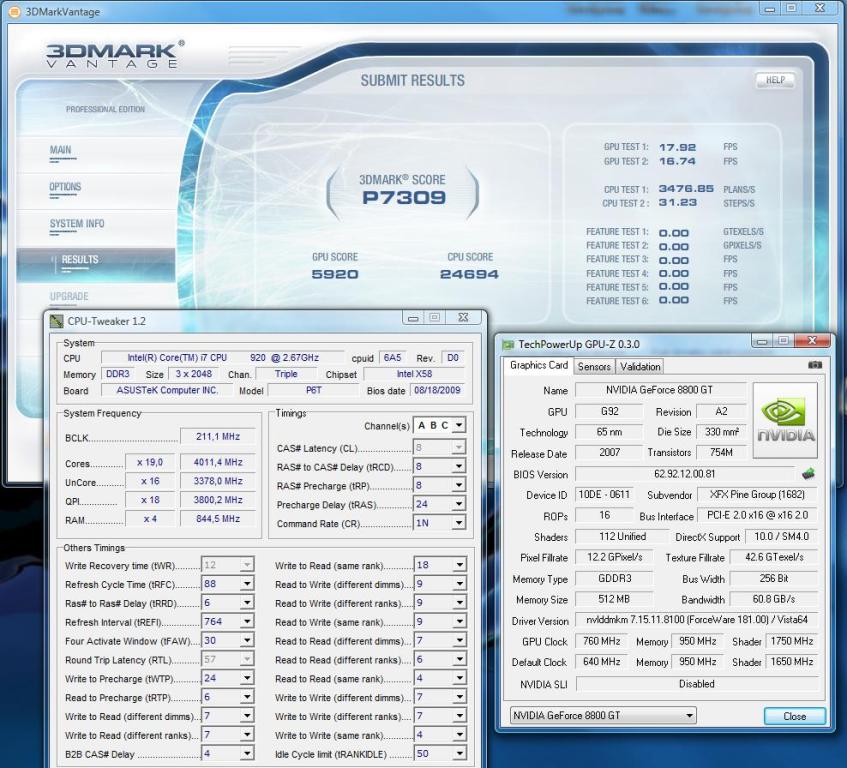Image resolution: width=847 pixels, height=768 pixels.
Task: Click the CPU model field in CPU-Tweaker
Action: tap(223, 358)
